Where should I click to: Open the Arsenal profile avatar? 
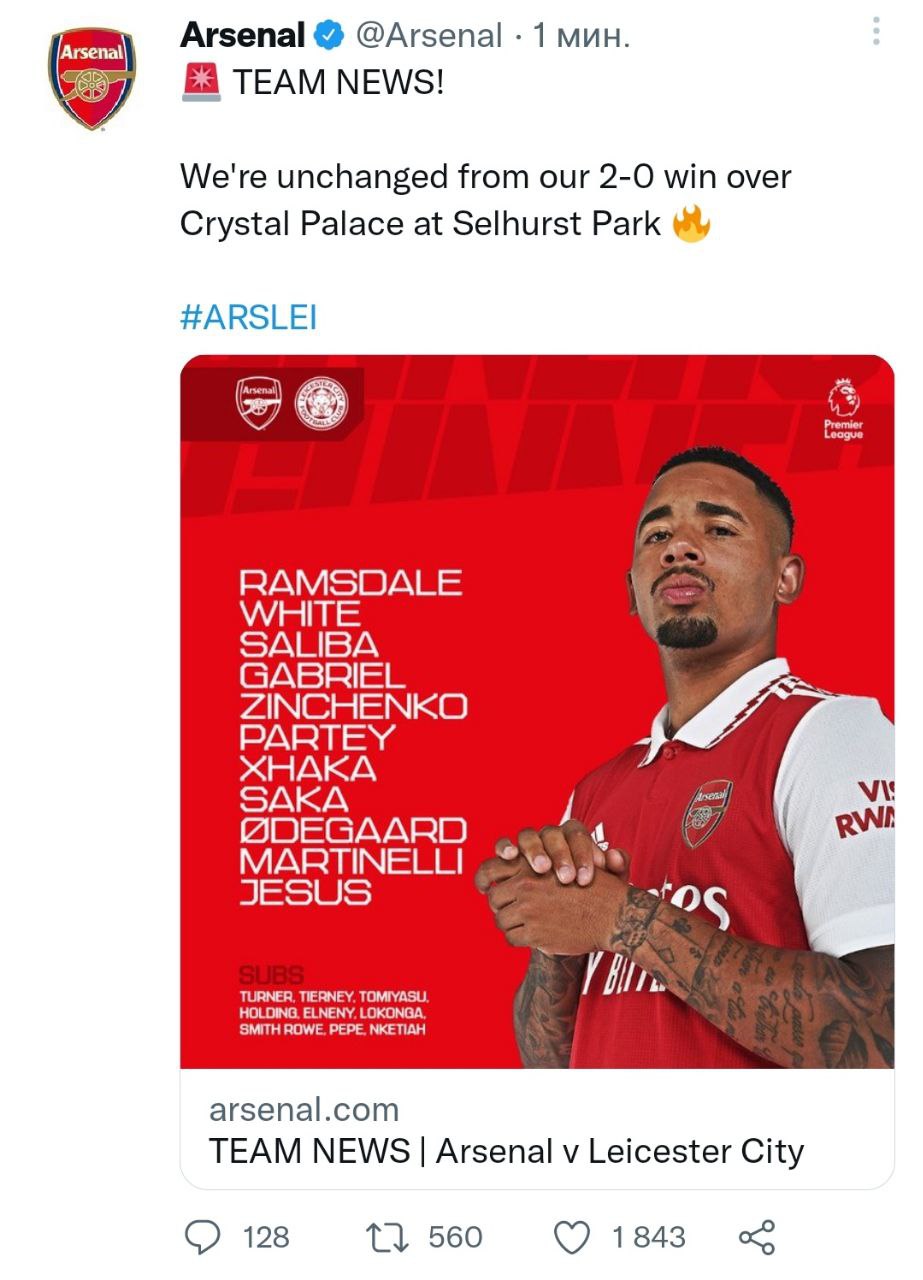coord(91,78)
